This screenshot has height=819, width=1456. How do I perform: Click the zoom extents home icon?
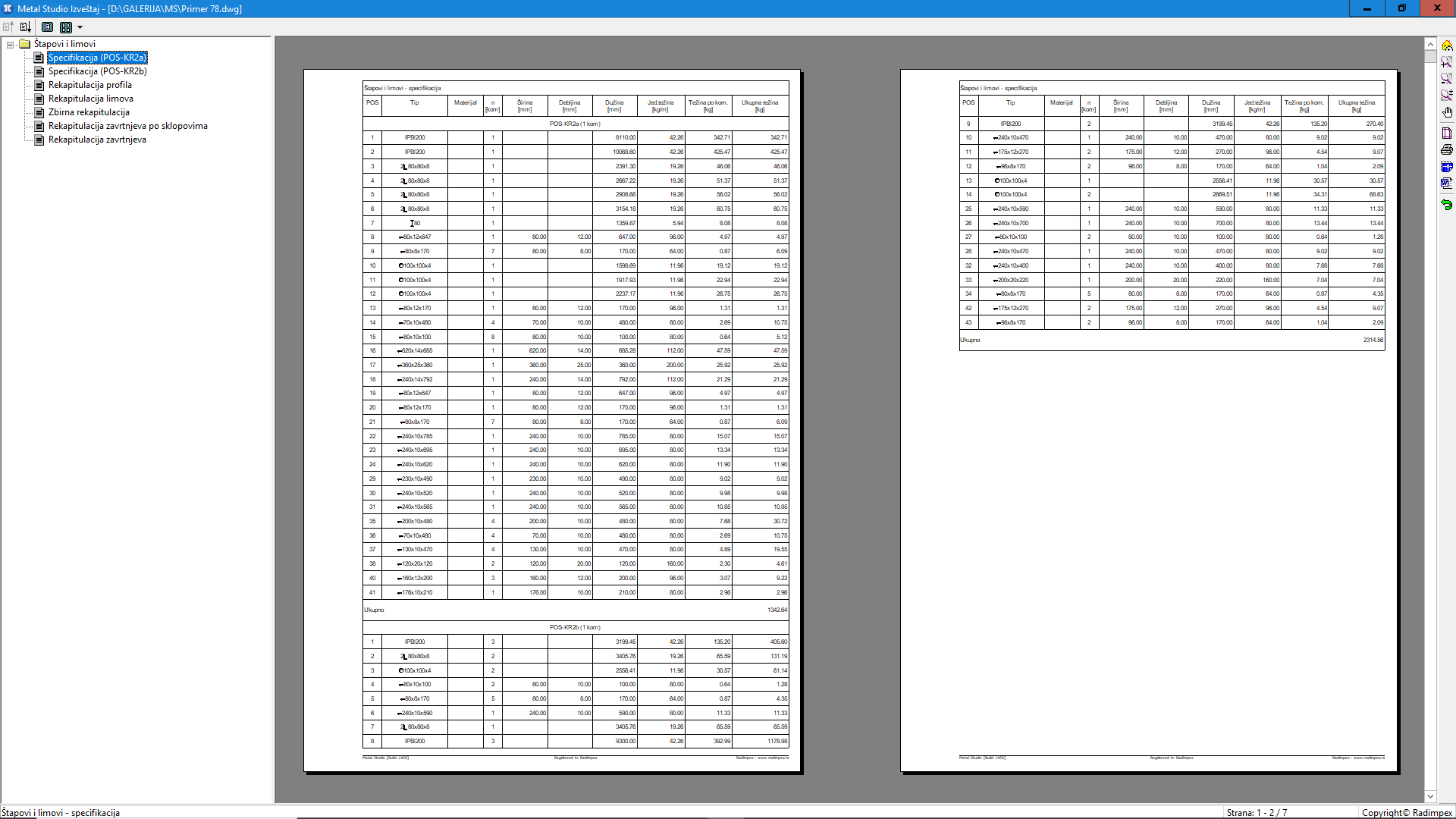(x=1447, y=45)
